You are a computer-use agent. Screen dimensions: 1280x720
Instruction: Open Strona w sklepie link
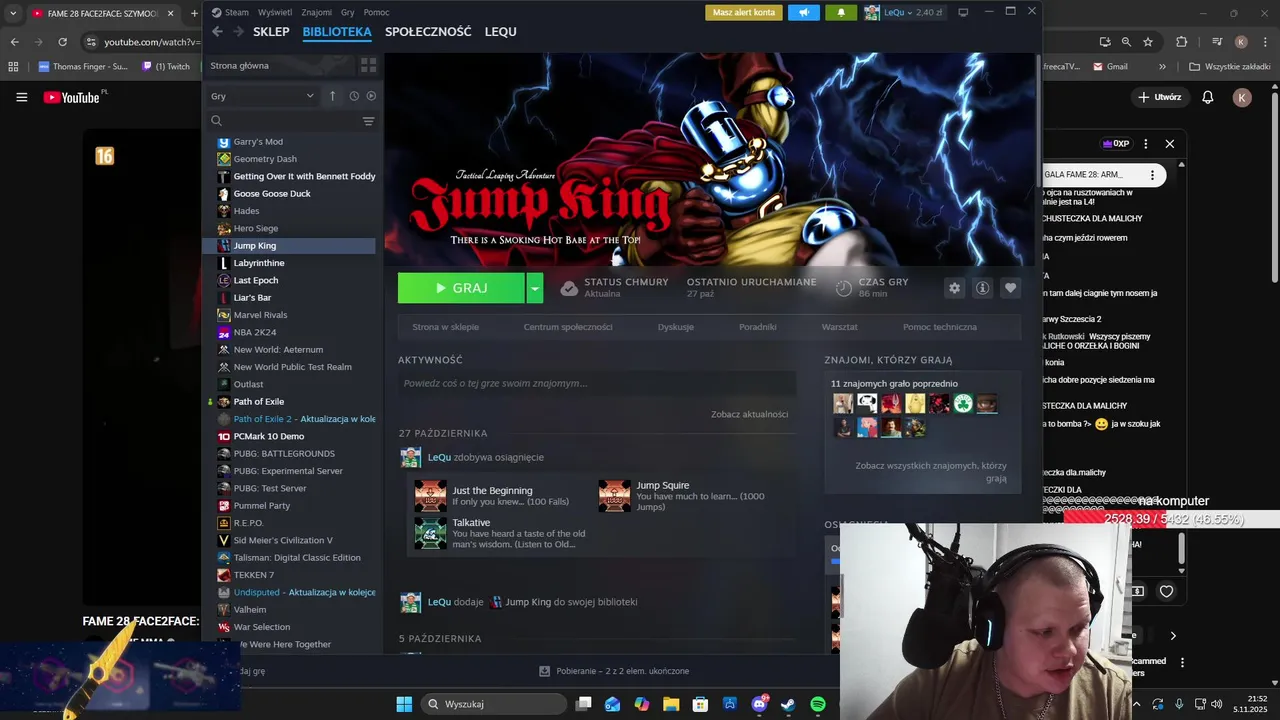tap(445, 327)
